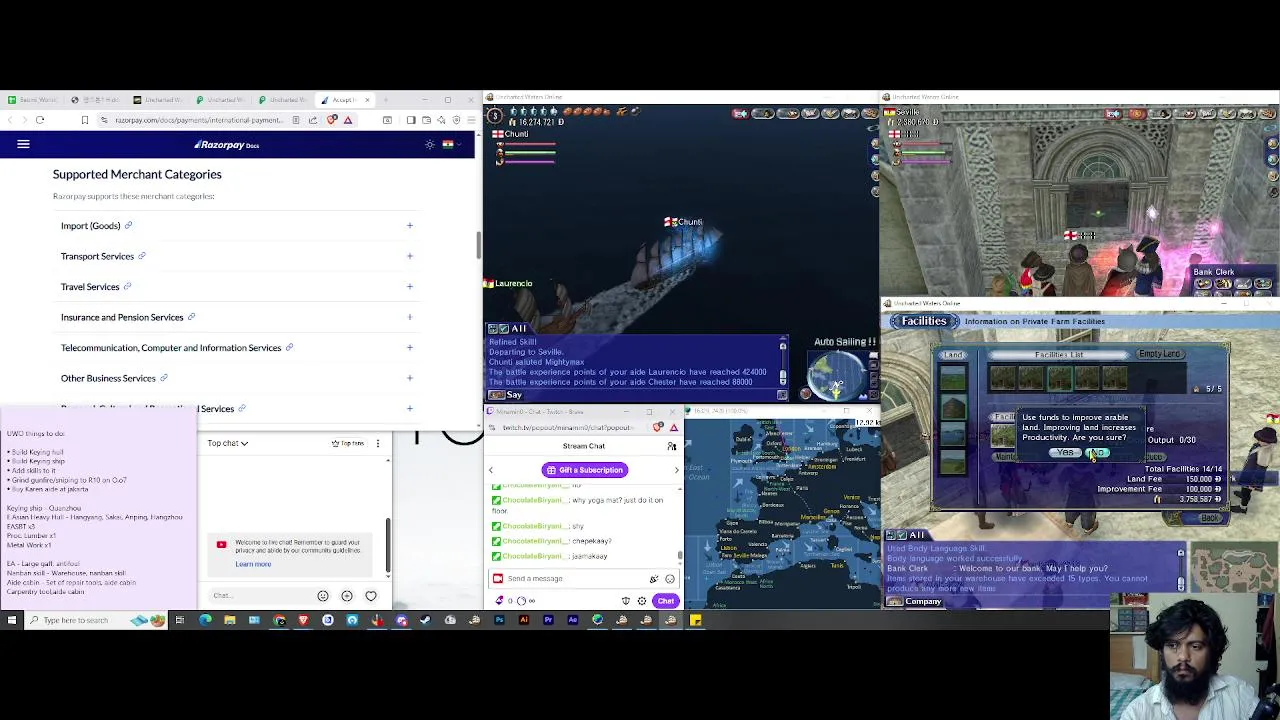Select first land thumbnail under Land
The width and height of the screenshot is (1280, 720).
click(952, 378)
